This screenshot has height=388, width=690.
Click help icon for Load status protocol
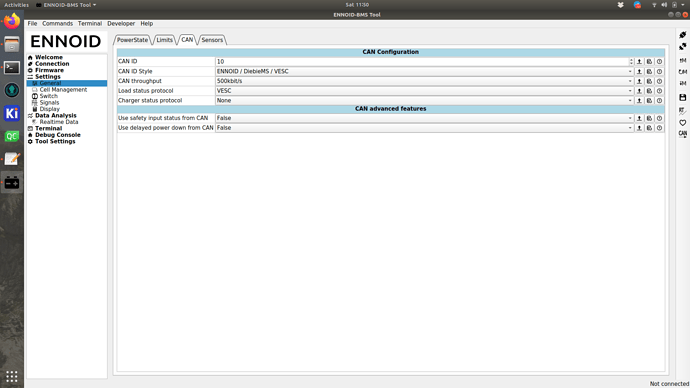(x=659, y=91)
